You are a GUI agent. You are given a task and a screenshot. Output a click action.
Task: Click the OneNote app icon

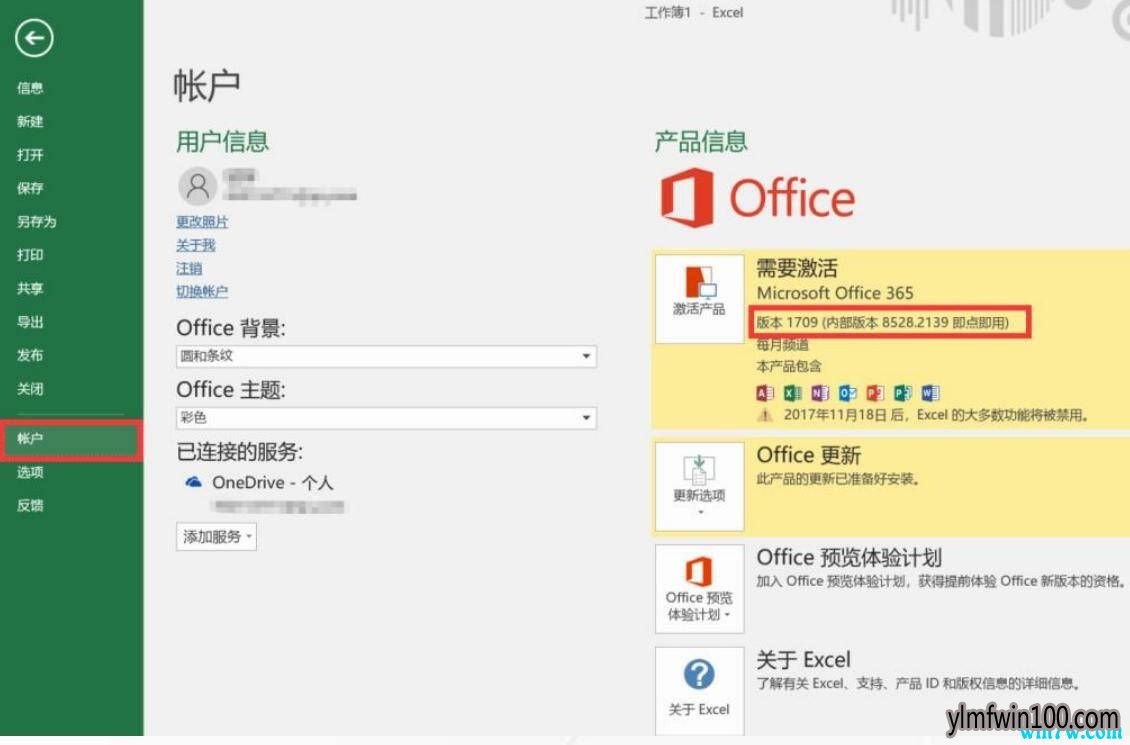tap(820, 393)
